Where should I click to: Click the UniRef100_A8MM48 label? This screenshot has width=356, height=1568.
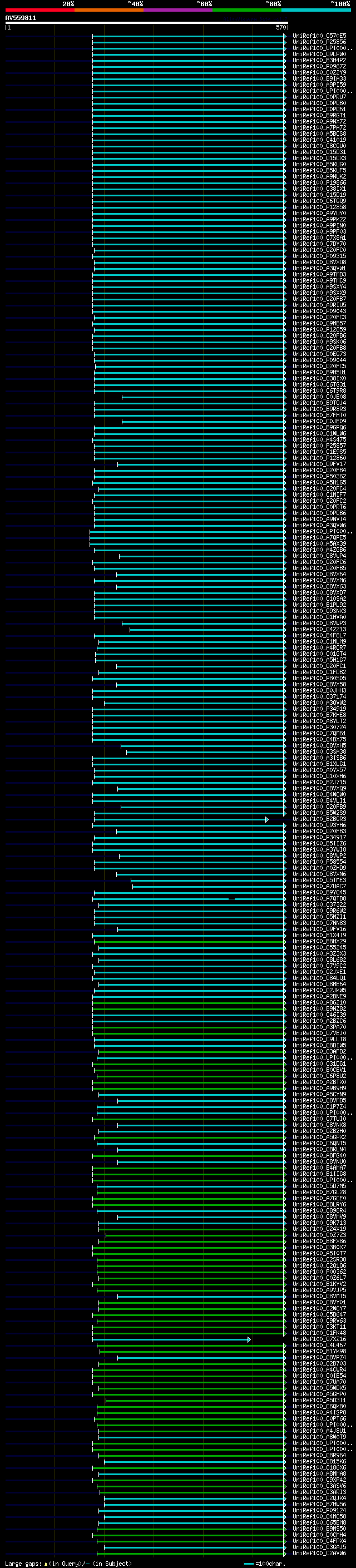pos(319,1473)
